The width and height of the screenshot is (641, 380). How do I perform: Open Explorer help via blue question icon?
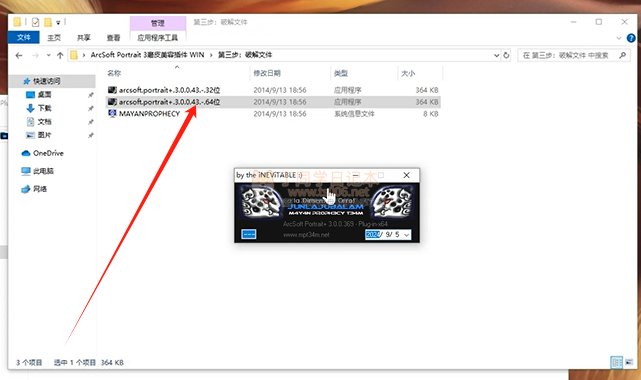(x=631, y=38)
